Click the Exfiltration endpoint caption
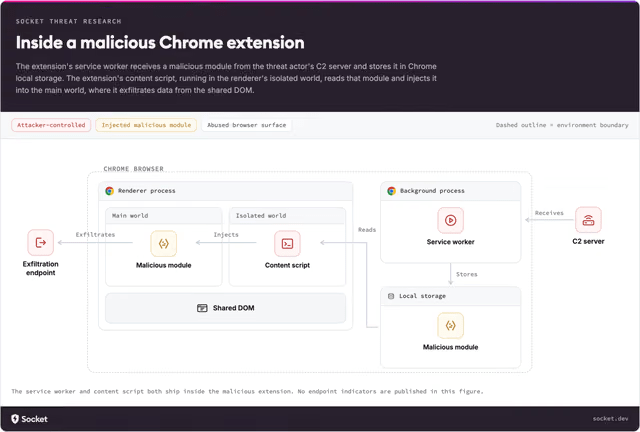 (40, 268)
